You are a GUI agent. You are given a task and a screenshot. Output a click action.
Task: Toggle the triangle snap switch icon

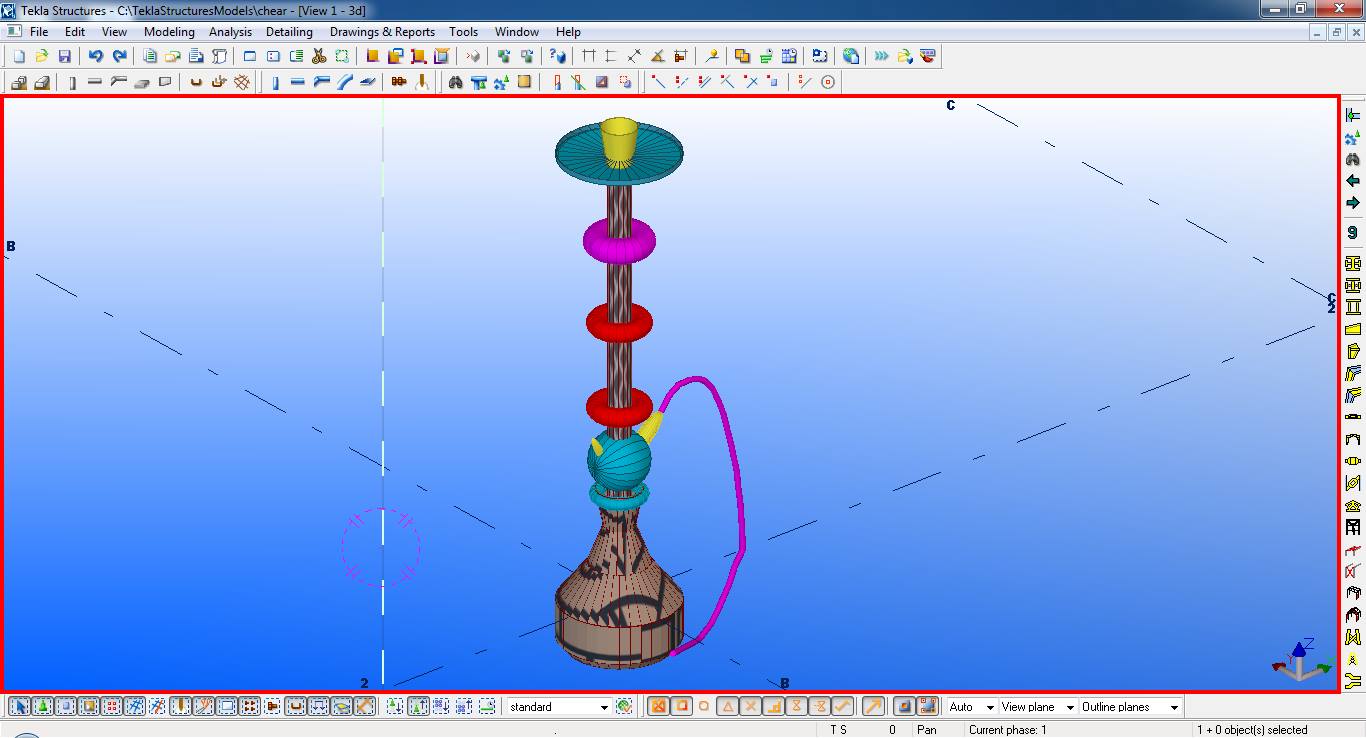pos(727,707)
